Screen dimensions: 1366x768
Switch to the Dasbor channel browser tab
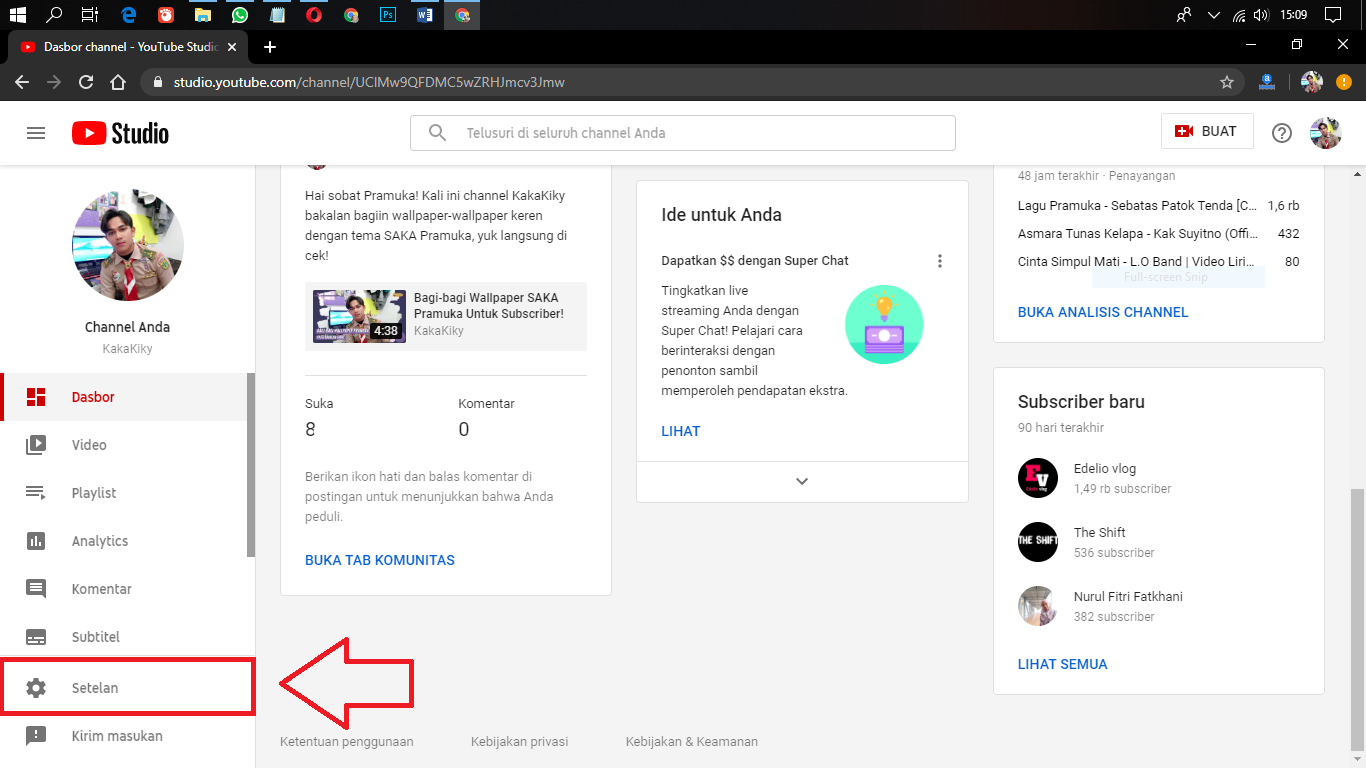click(130, 47)
